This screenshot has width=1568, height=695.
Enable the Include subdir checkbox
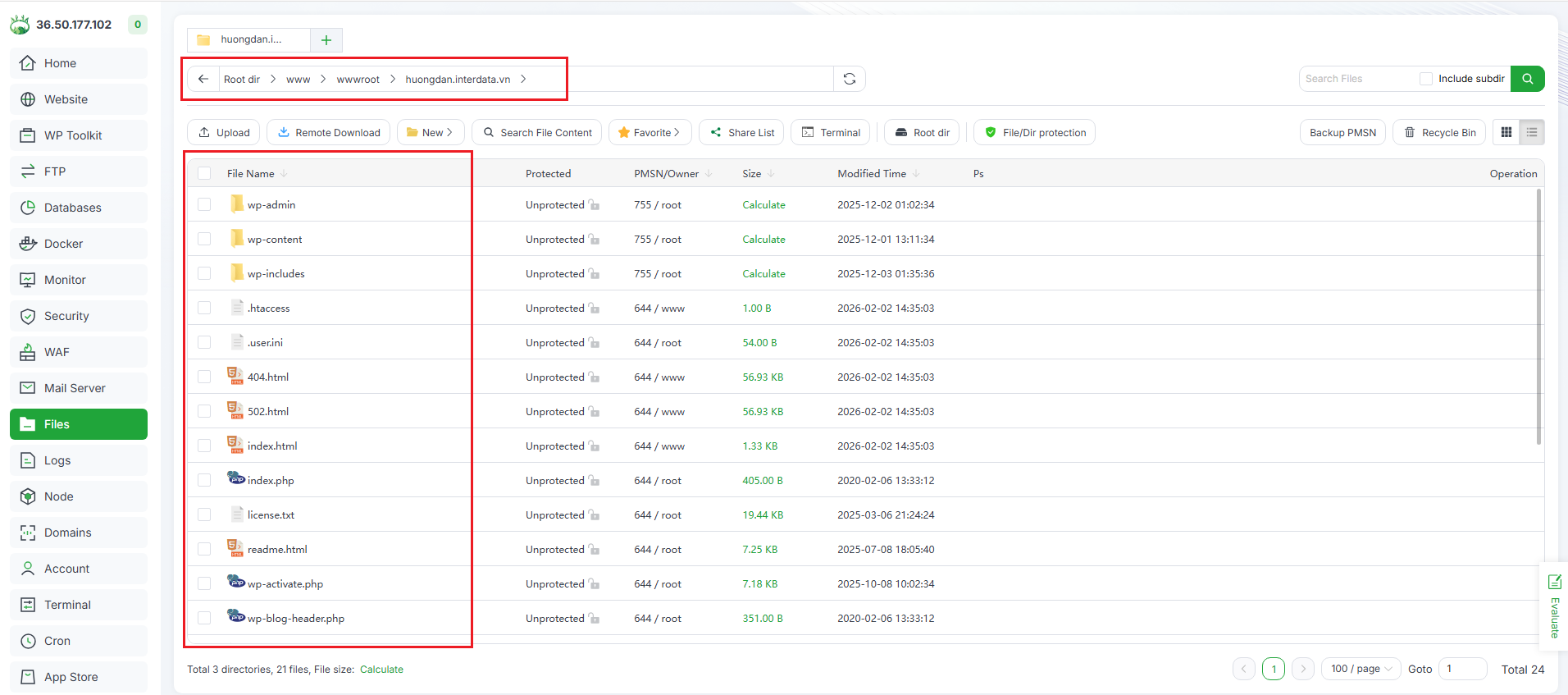[1426, 79]
